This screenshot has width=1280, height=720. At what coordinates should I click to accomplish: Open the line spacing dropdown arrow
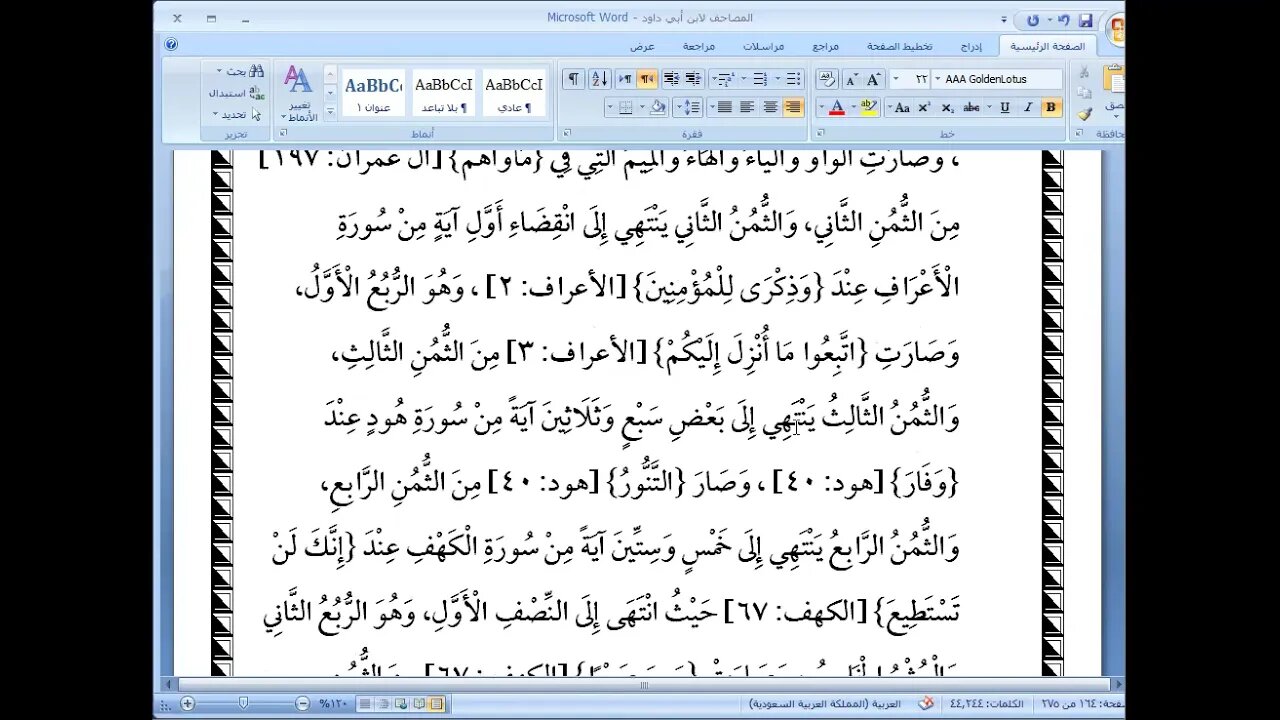point(679,107)
